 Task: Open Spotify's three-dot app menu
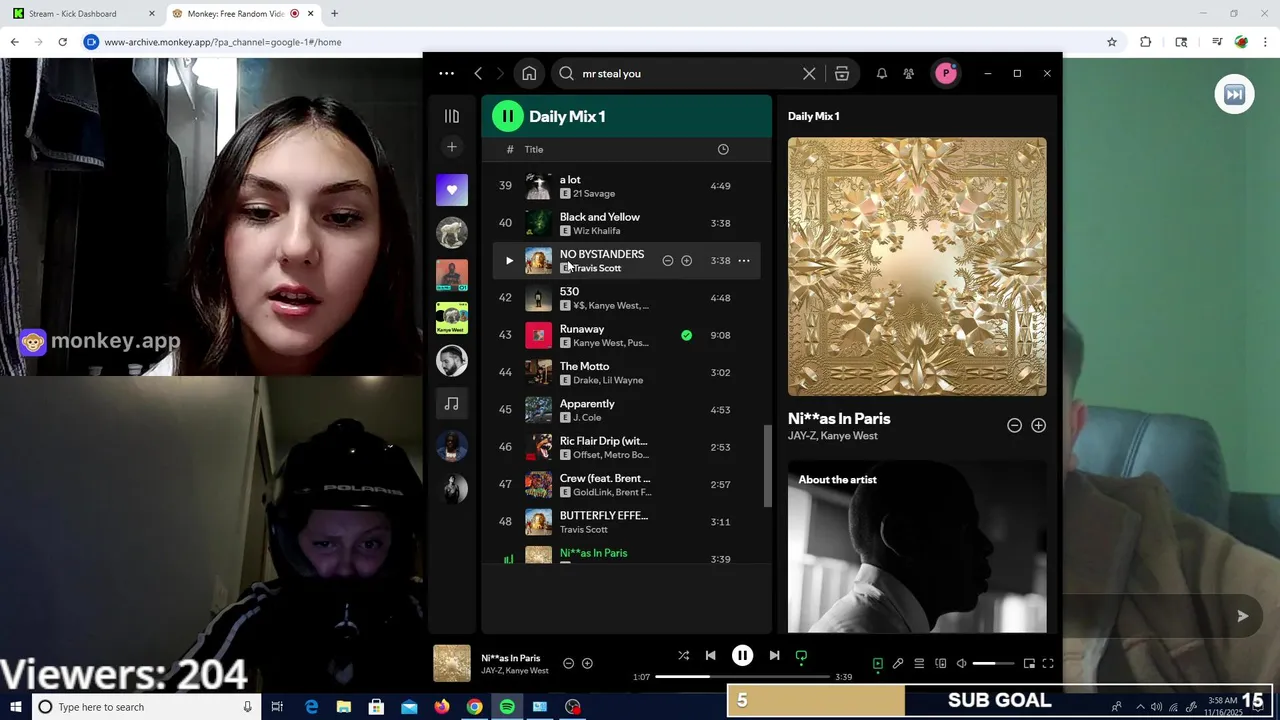[447, 73]
